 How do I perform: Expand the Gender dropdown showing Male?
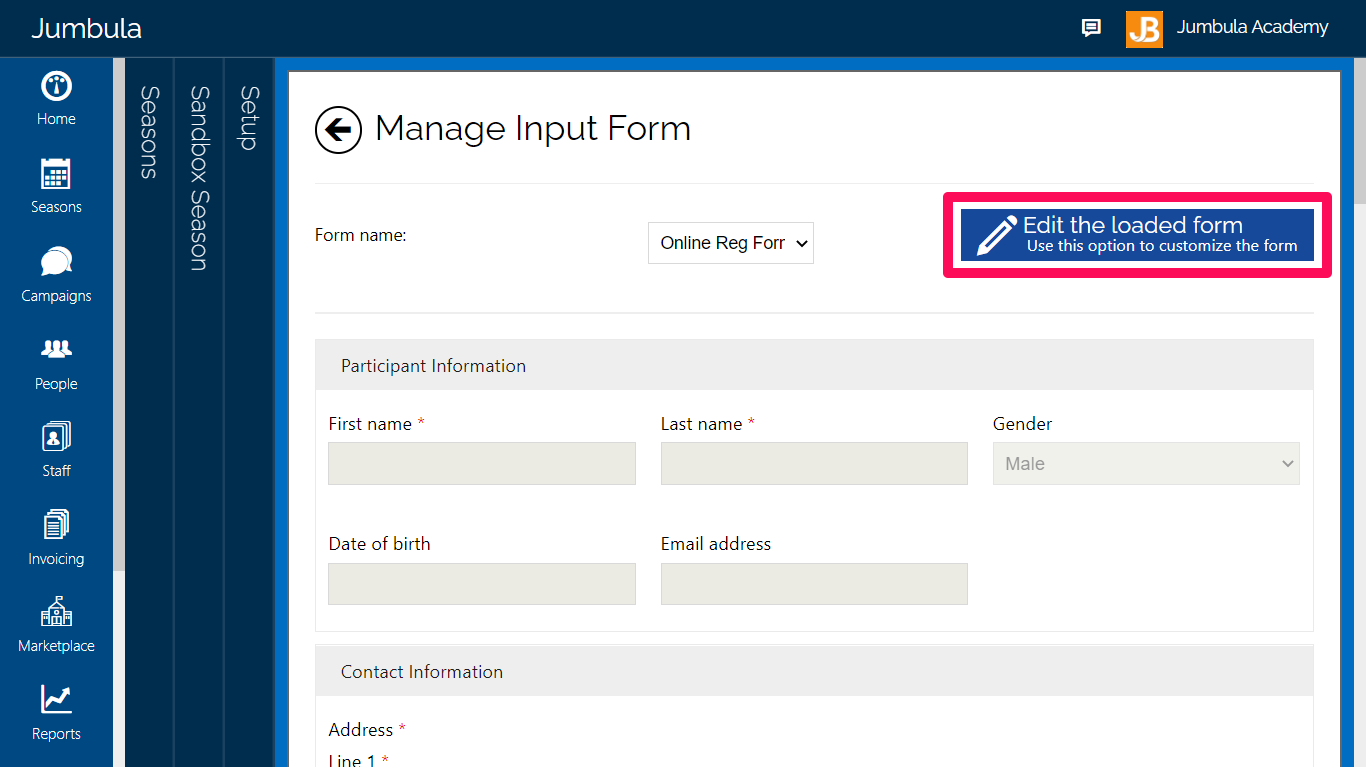(x=1146, y=464)
